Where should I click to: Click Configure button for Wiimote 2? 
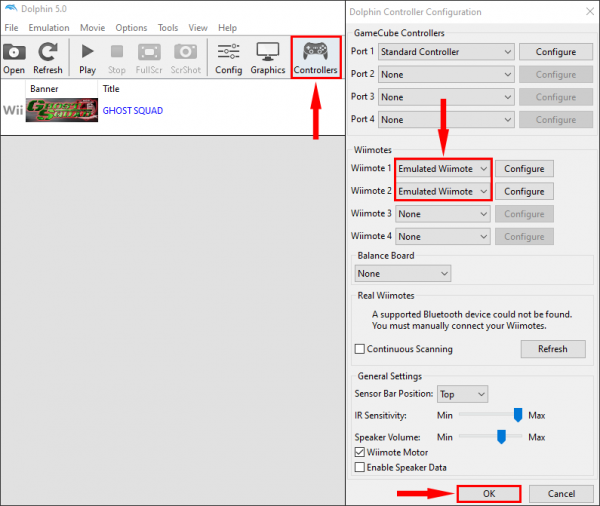point(524,191)
